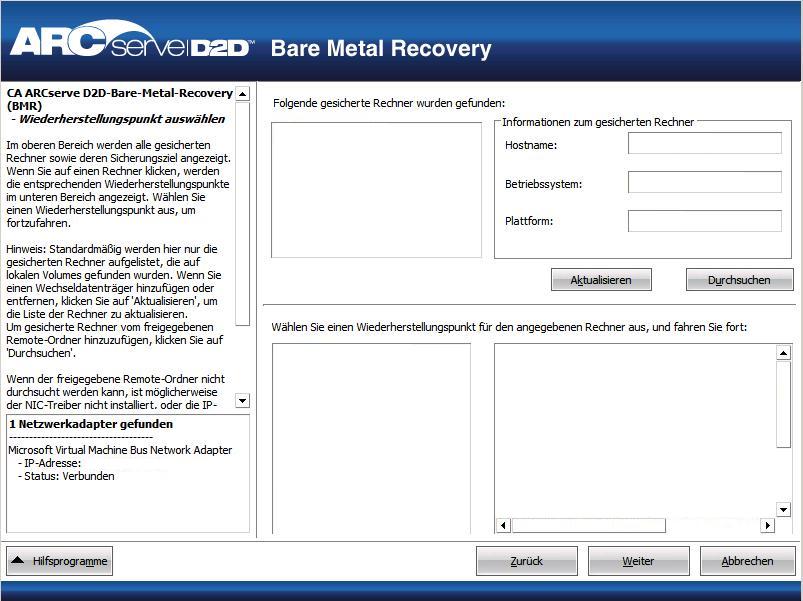
Task: Click Zurück to go back
Action: [x=526, y=560]
